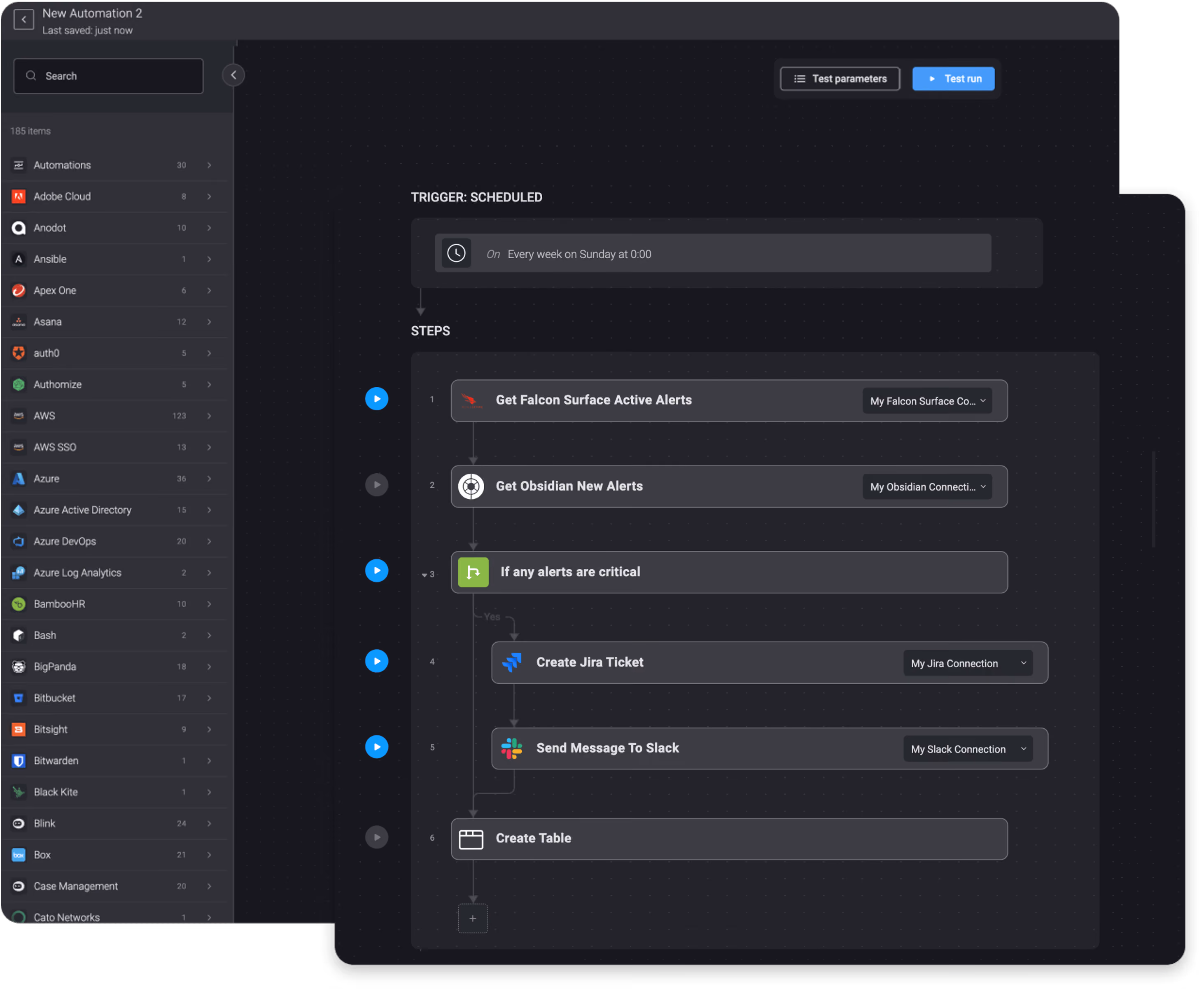The image size is (1204, 989).
Task: Select the Create Table step card
Action: pos(729,839)
